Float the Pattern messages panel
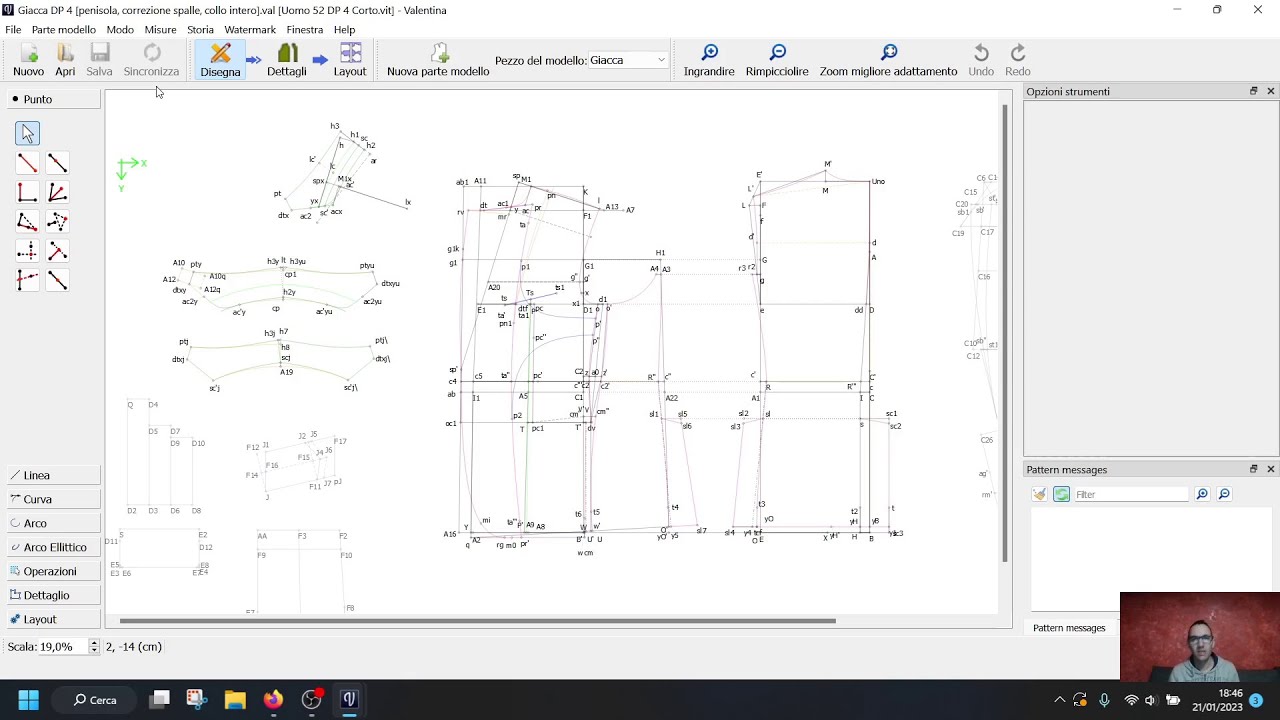 click(1253, 469)
